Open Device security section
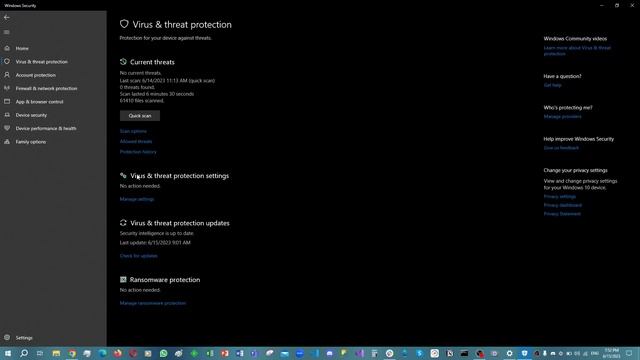 tap(31, 116)
